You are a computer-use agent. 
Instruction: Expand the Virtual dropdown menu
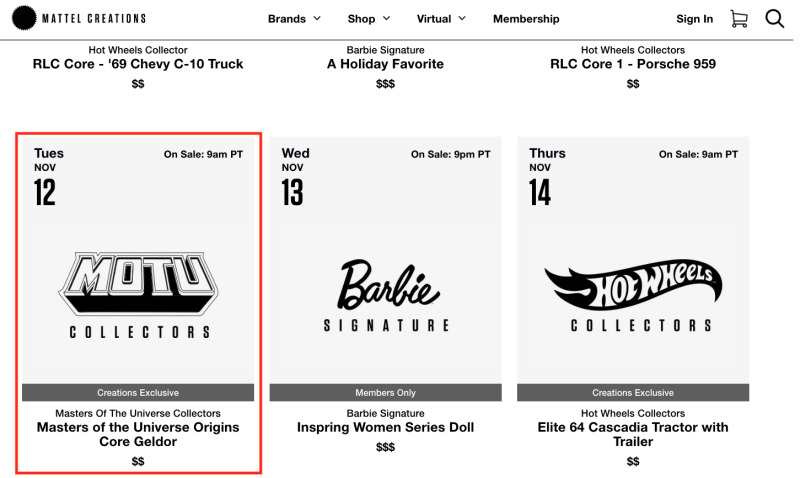(441, 19)
